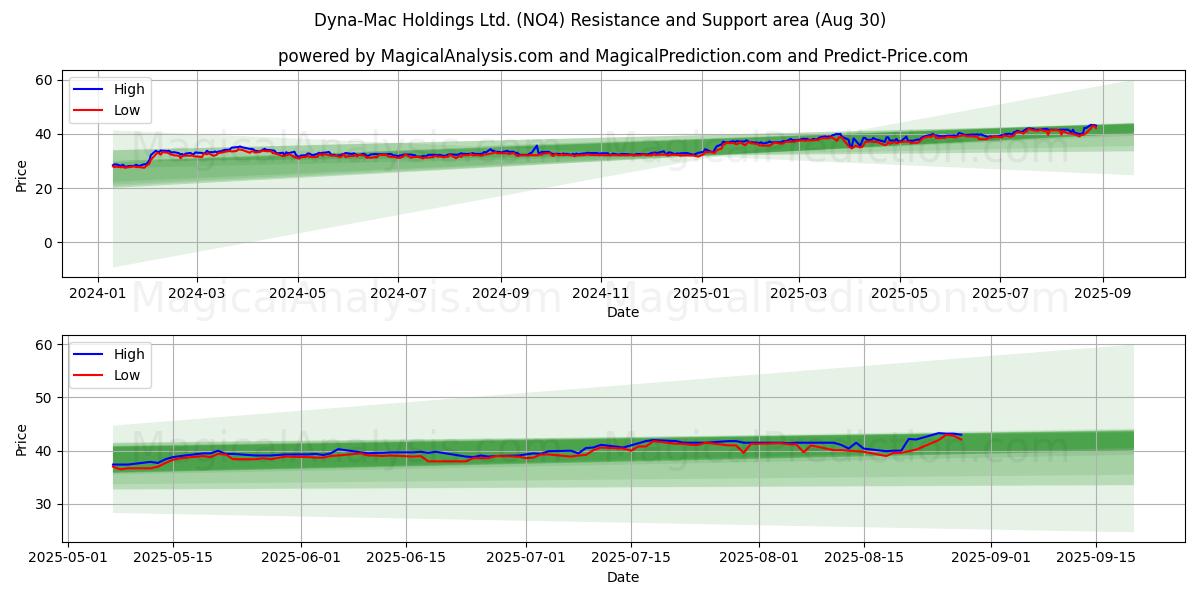Image resolution: width=1200 pixels, height=600 pixels.
Task: Click the '2025-05-01' date tick label
Action: point(68,558)
